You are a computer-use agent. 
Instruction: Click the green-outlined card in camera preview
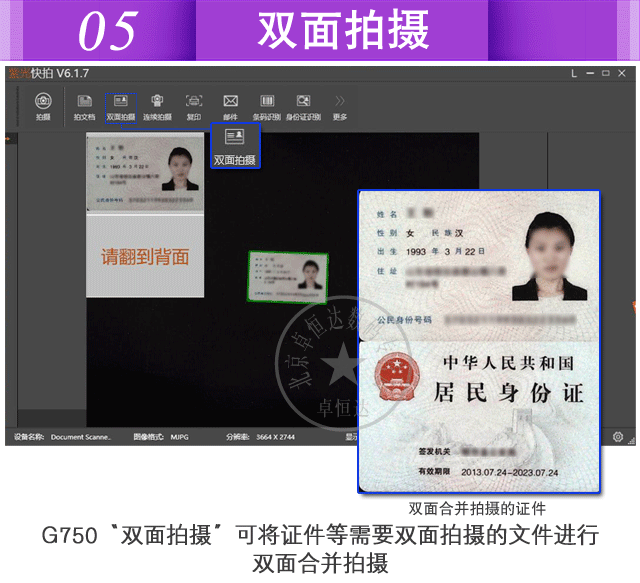tap(288, 278)
